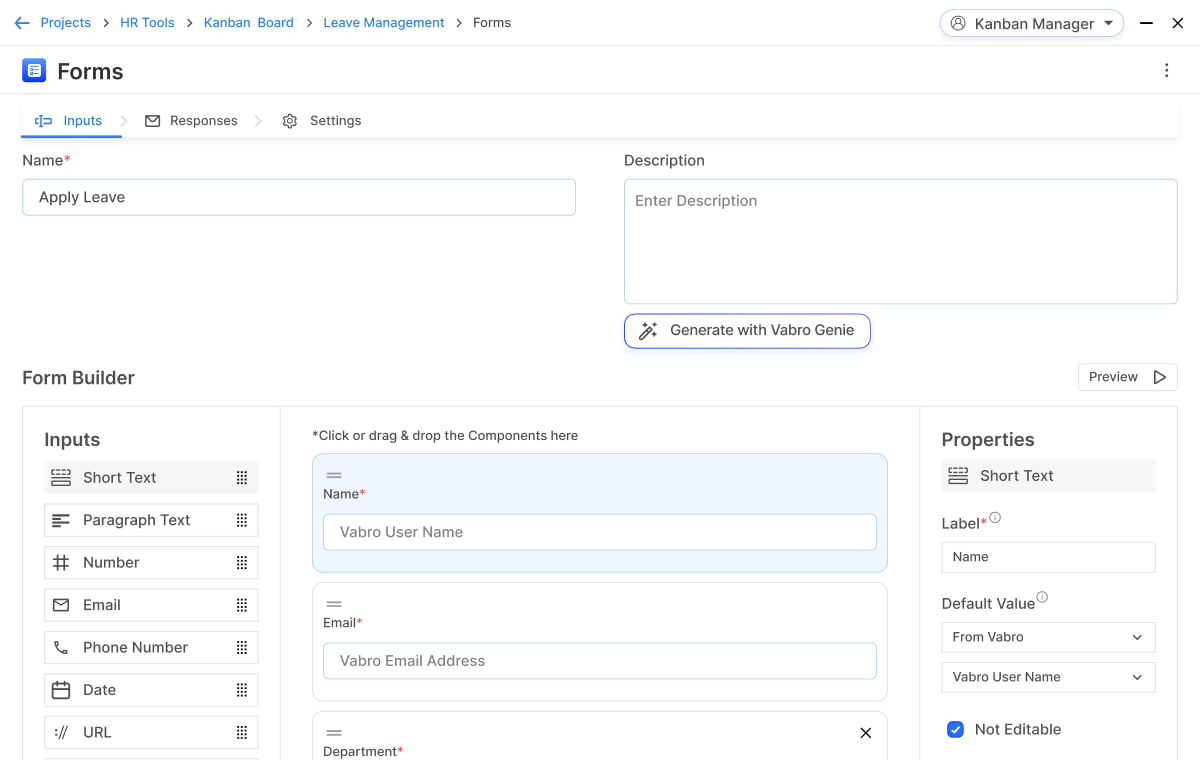Open the three-dot menu at top right
The image size is (1200, 760).
click(1166, 70)
